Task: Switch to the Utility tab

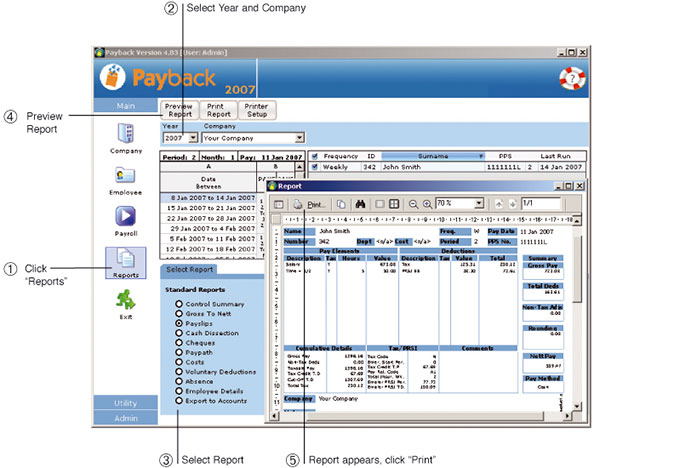Action: tap(125, 403)
